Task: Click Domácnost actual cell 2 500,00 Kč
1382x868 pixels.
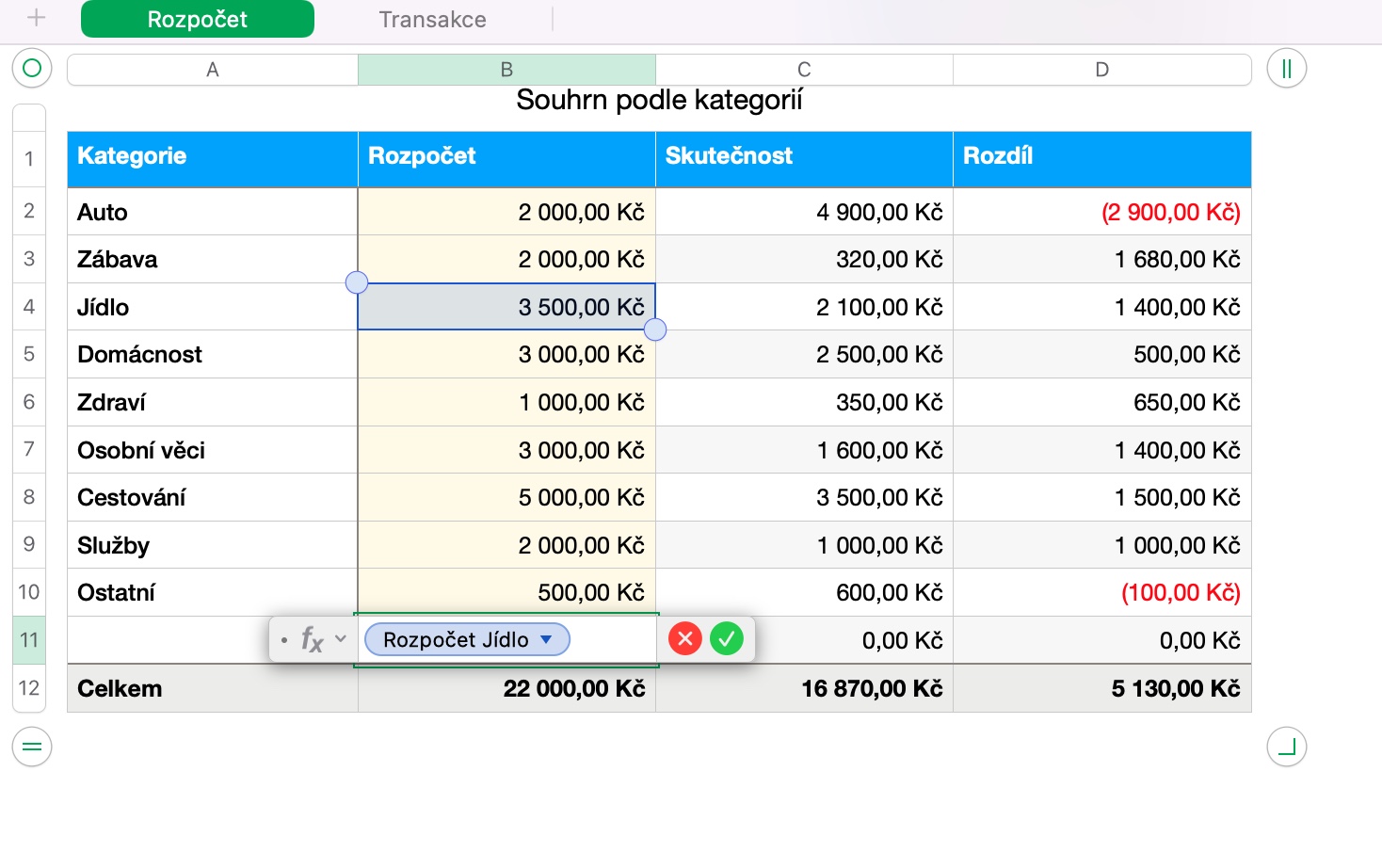Action: [804, 354]
